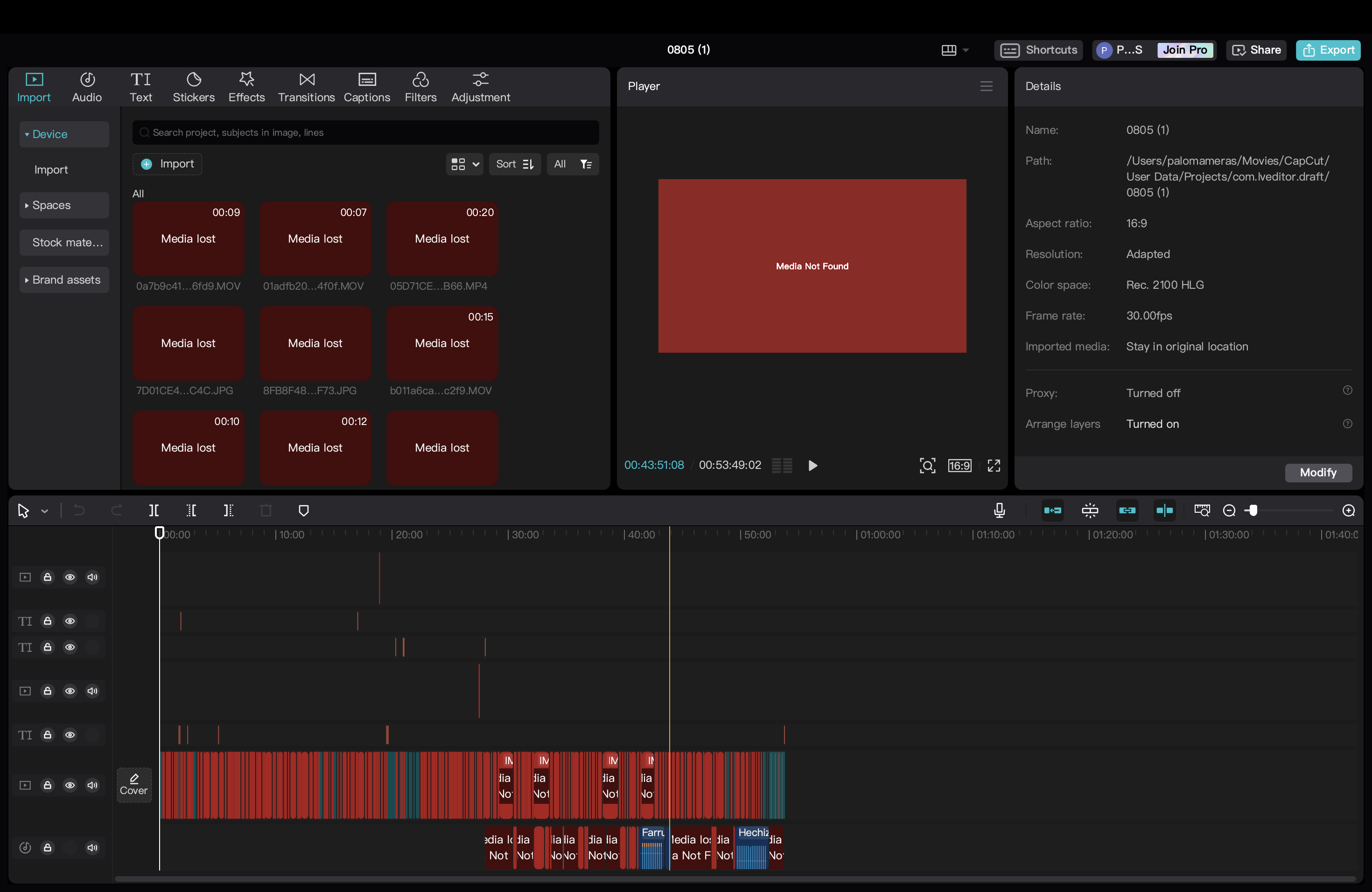
Task: Click the Modify button in Details
Action: pyautogui.click(x=1317, y=473)
